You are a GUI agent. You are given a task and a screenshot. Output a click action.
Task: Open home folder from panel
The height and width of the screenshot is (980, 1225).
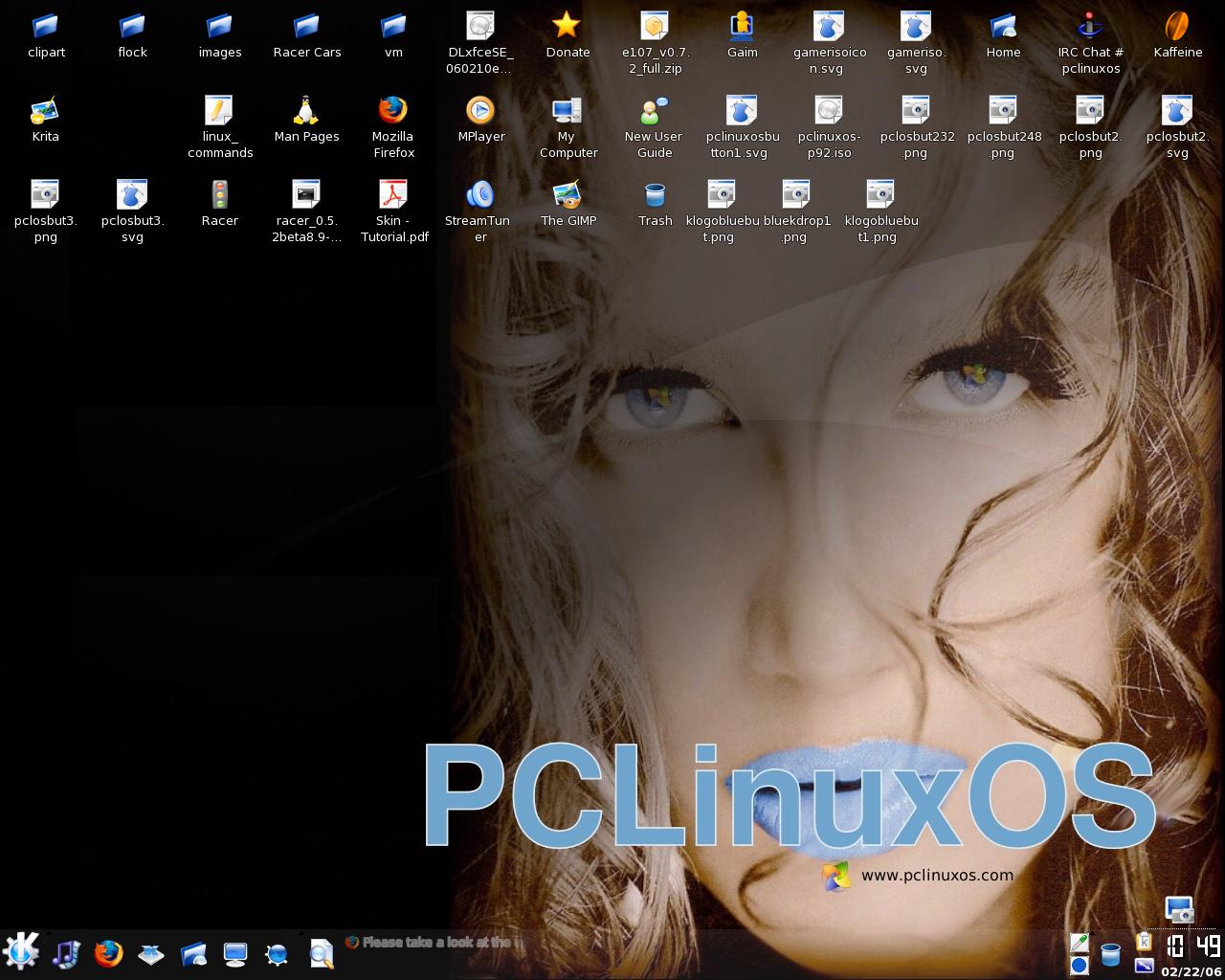[193, 953]
